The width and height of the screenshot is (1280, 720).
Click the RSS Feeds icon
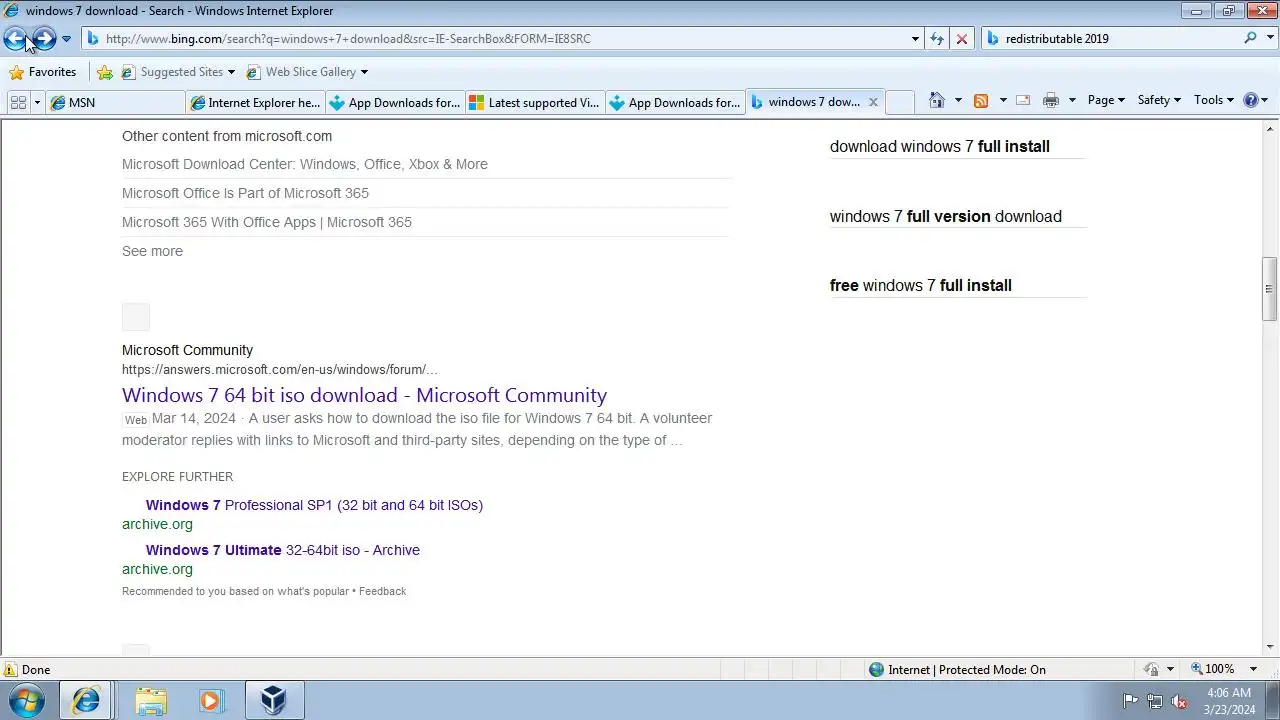click(981, 100)
